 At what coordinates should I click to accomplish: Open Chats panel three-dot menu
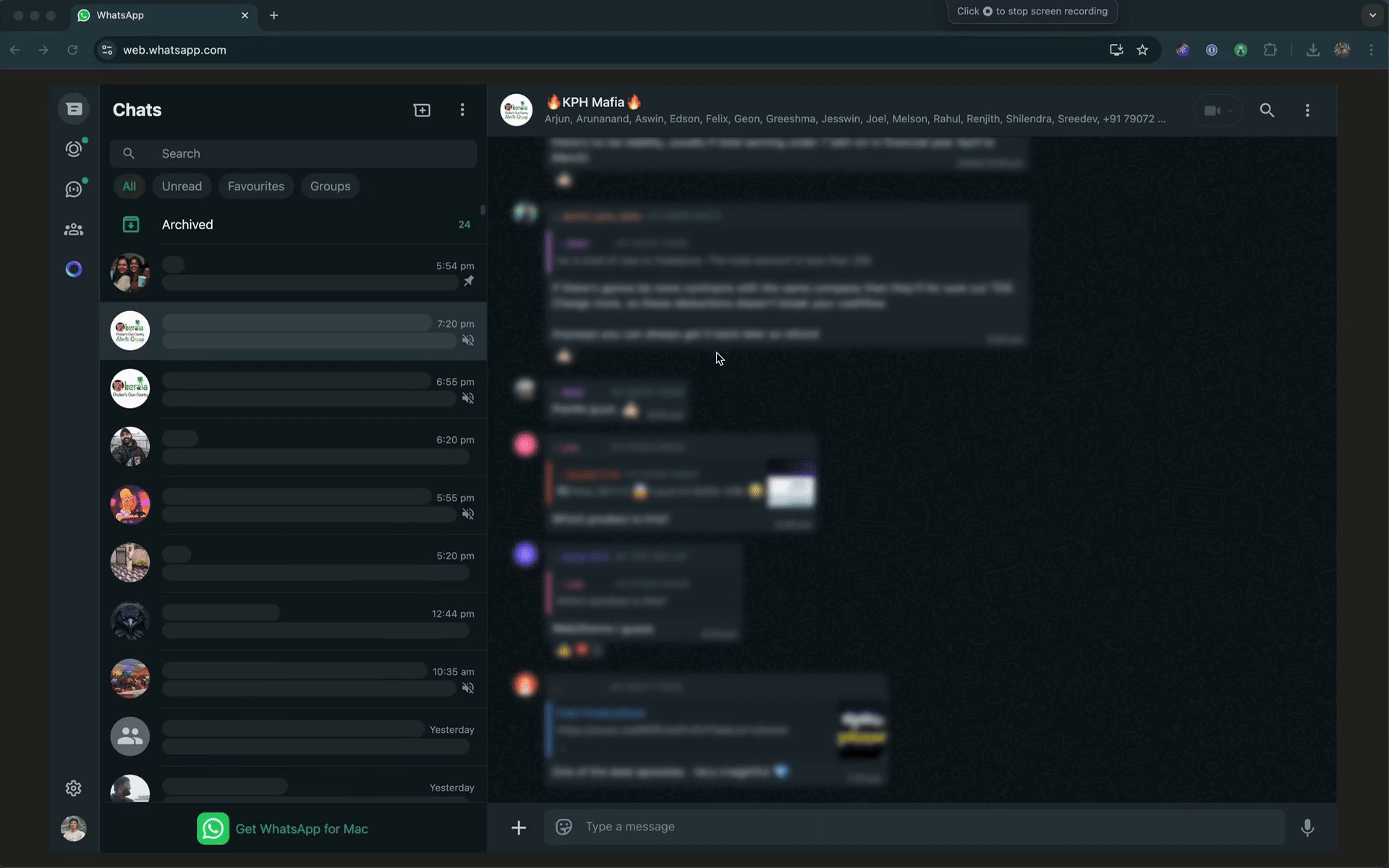click(462, 110)
